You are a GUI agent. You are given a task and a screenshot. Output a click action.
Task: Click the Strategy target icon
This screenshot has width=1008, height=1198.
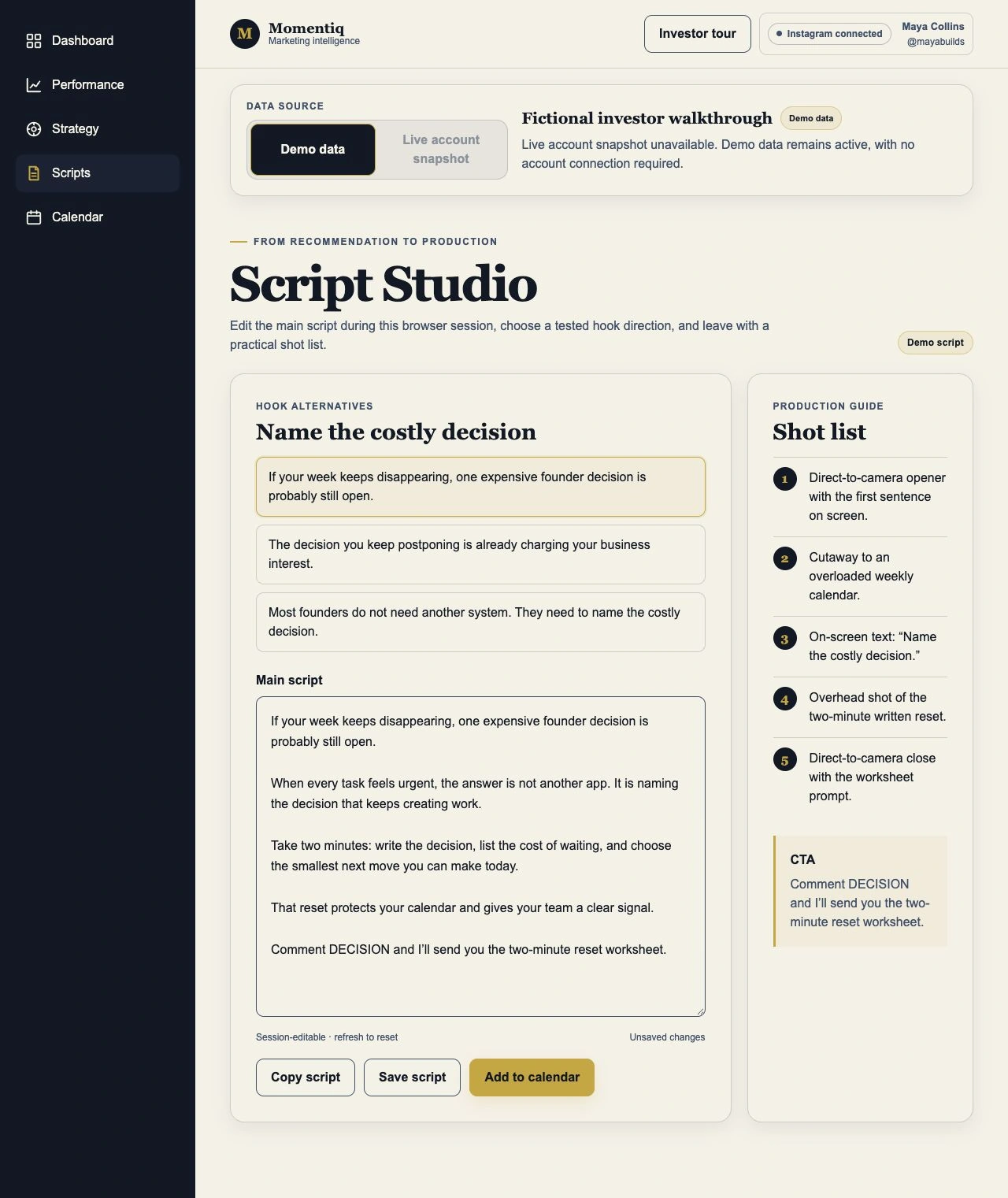tap(34, 129)
